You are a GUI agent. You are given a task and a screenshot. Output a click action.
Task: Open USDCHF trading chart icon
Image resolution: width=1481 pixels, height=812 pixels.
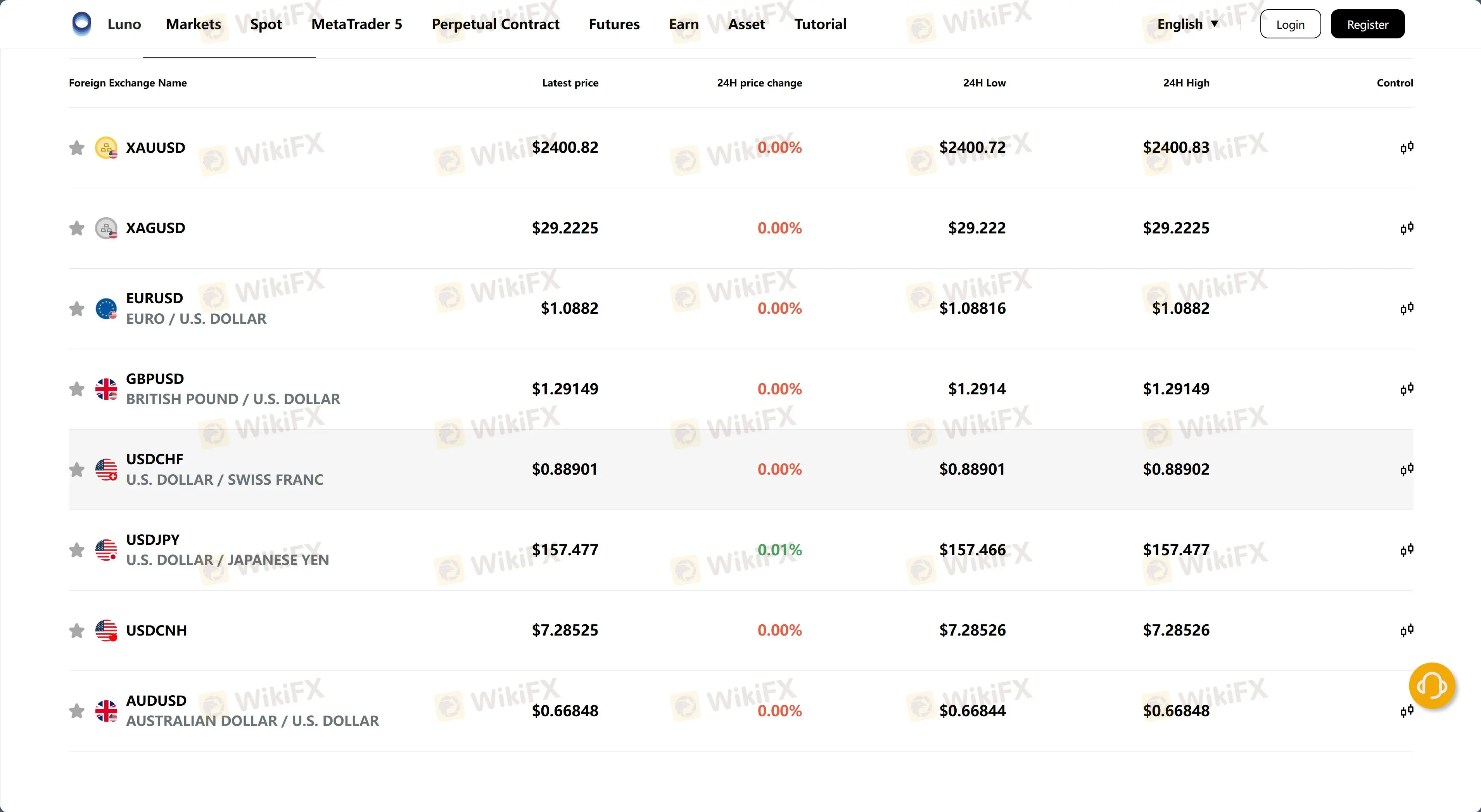(x=1407, y=470)
